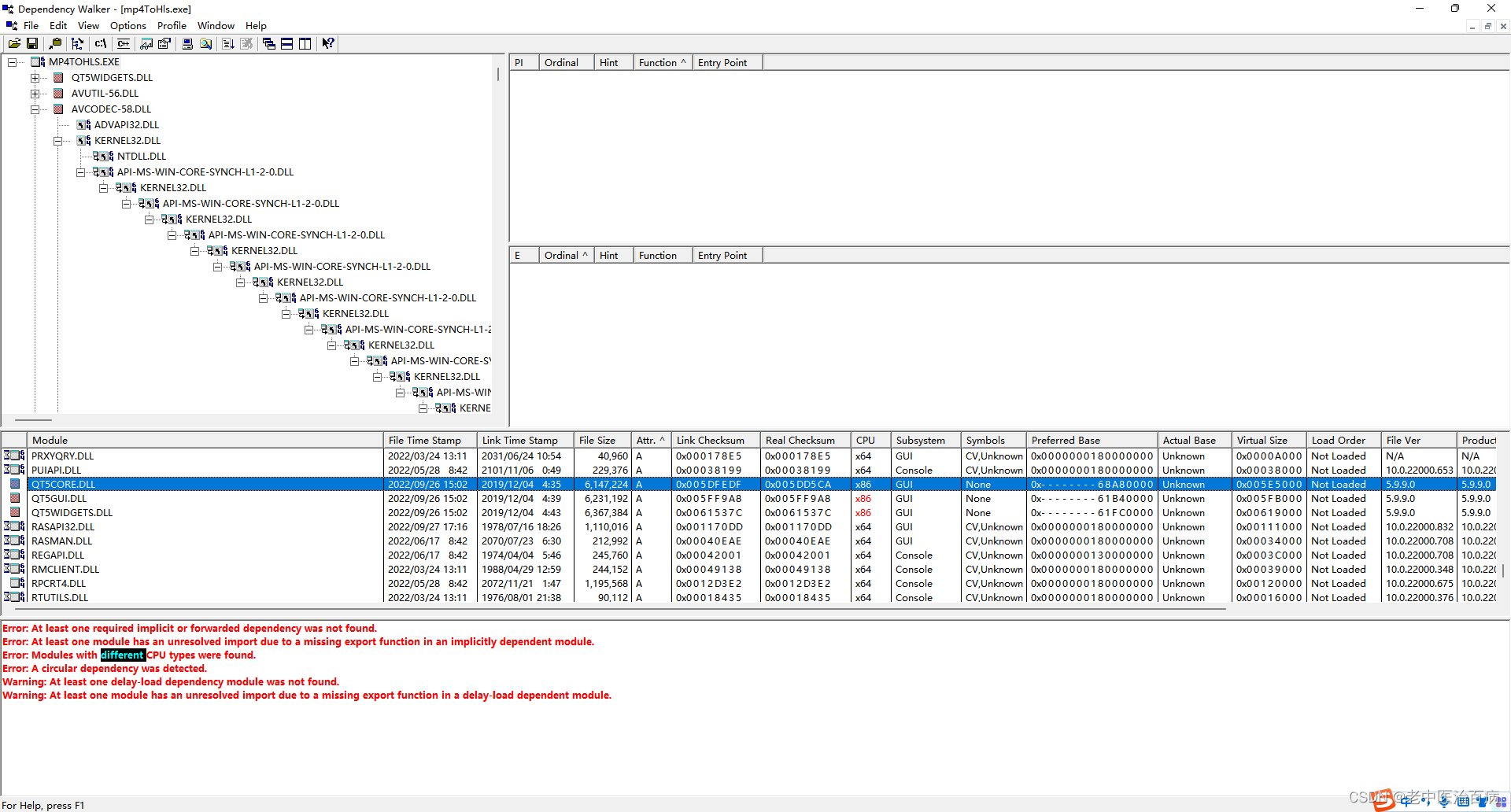Toggle Undecorate C++ Functions
Viewport: 1511px width, 812px height.
123,43
